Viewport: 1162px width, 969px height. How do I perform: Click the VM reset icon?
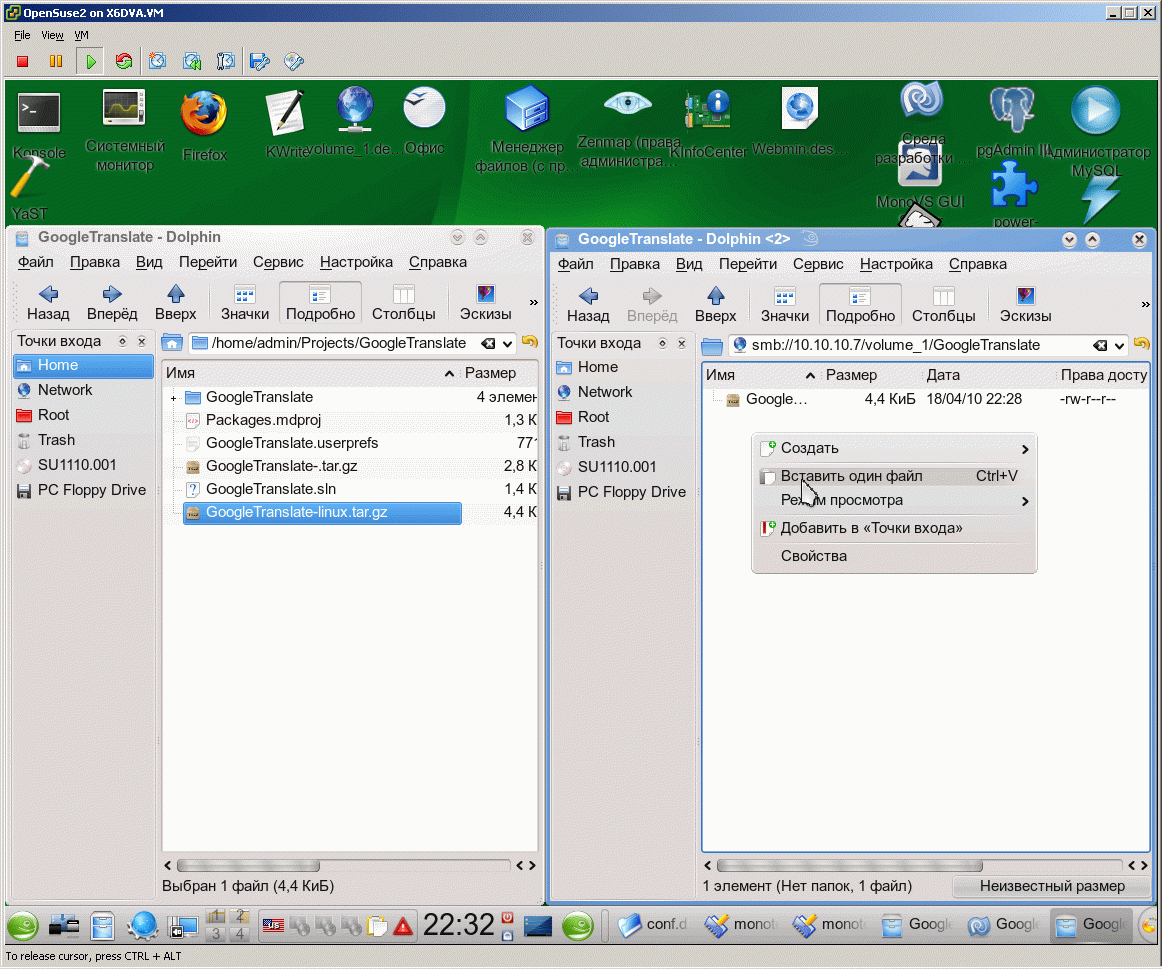coord(124,61)
